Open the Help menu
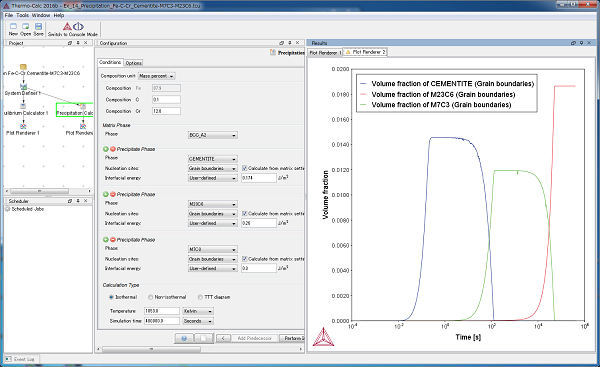 tap(59, 15)
